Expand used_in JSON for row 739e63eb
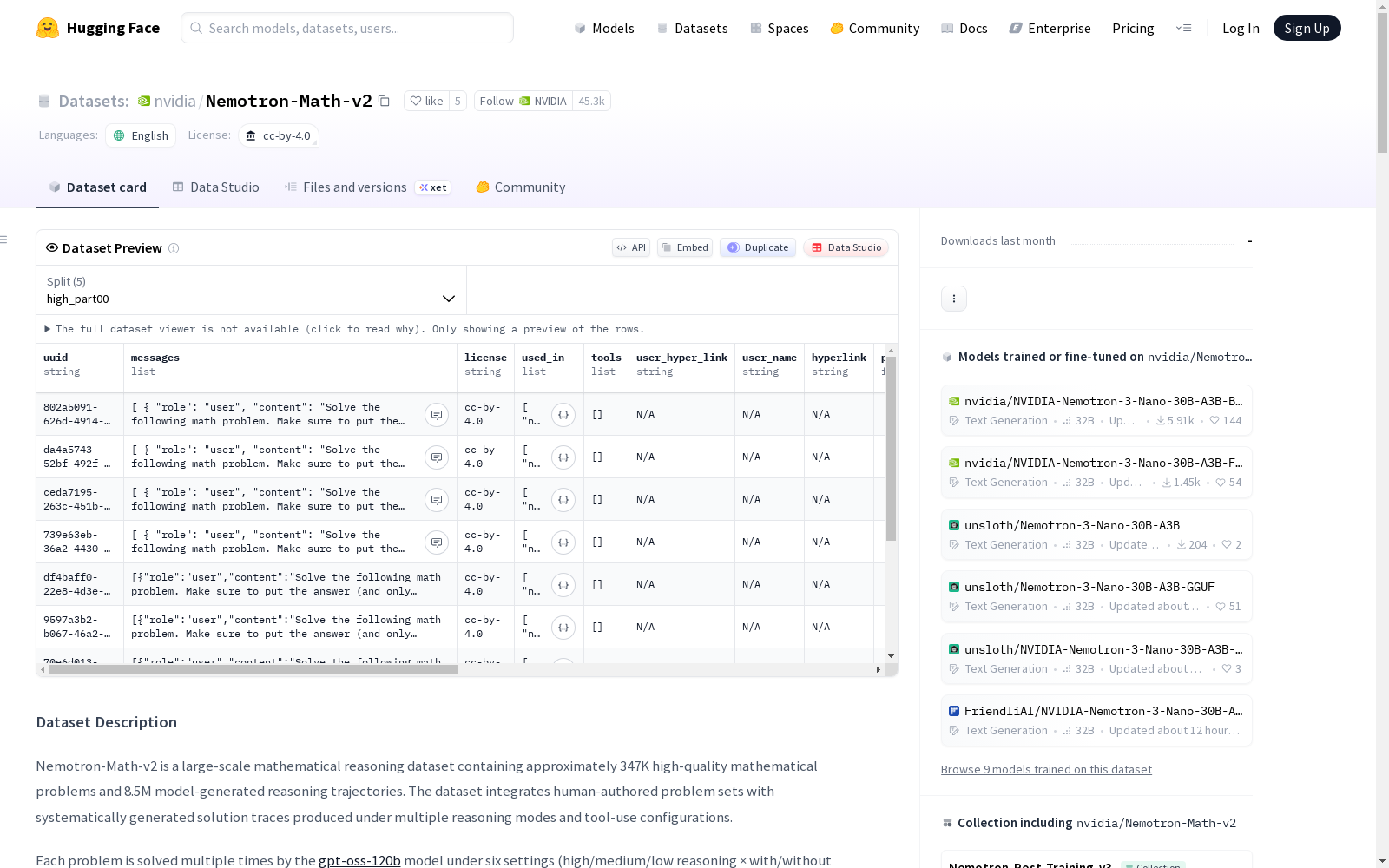This screenshot has width=1389, height=868. click(563, 542)
